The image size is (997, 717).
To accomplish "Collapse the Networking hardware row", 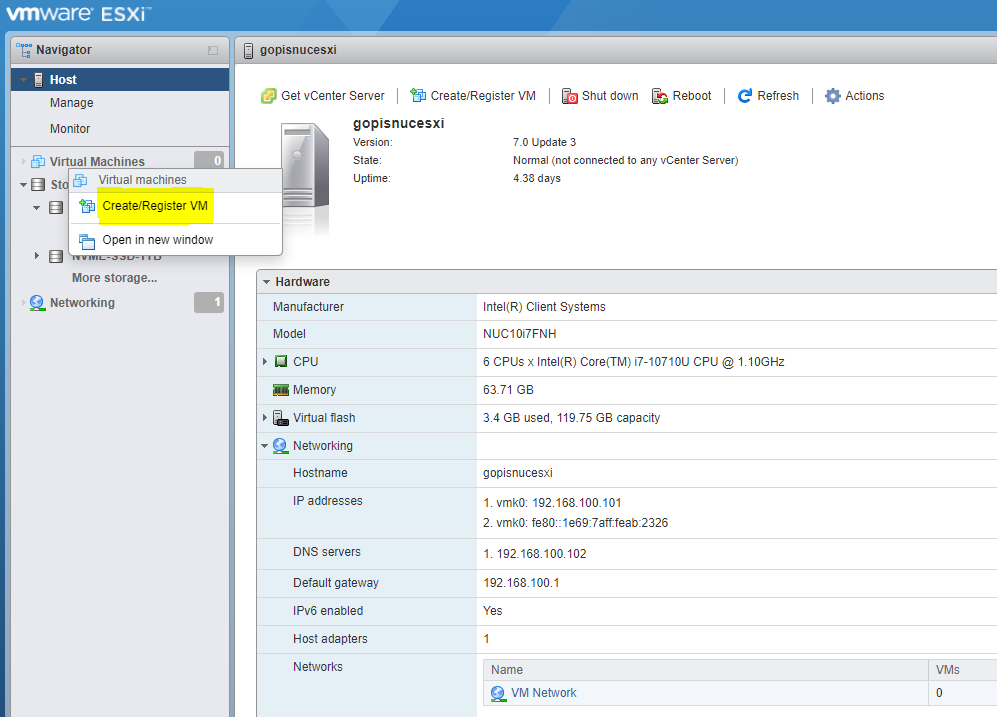I will click(265, 446).
